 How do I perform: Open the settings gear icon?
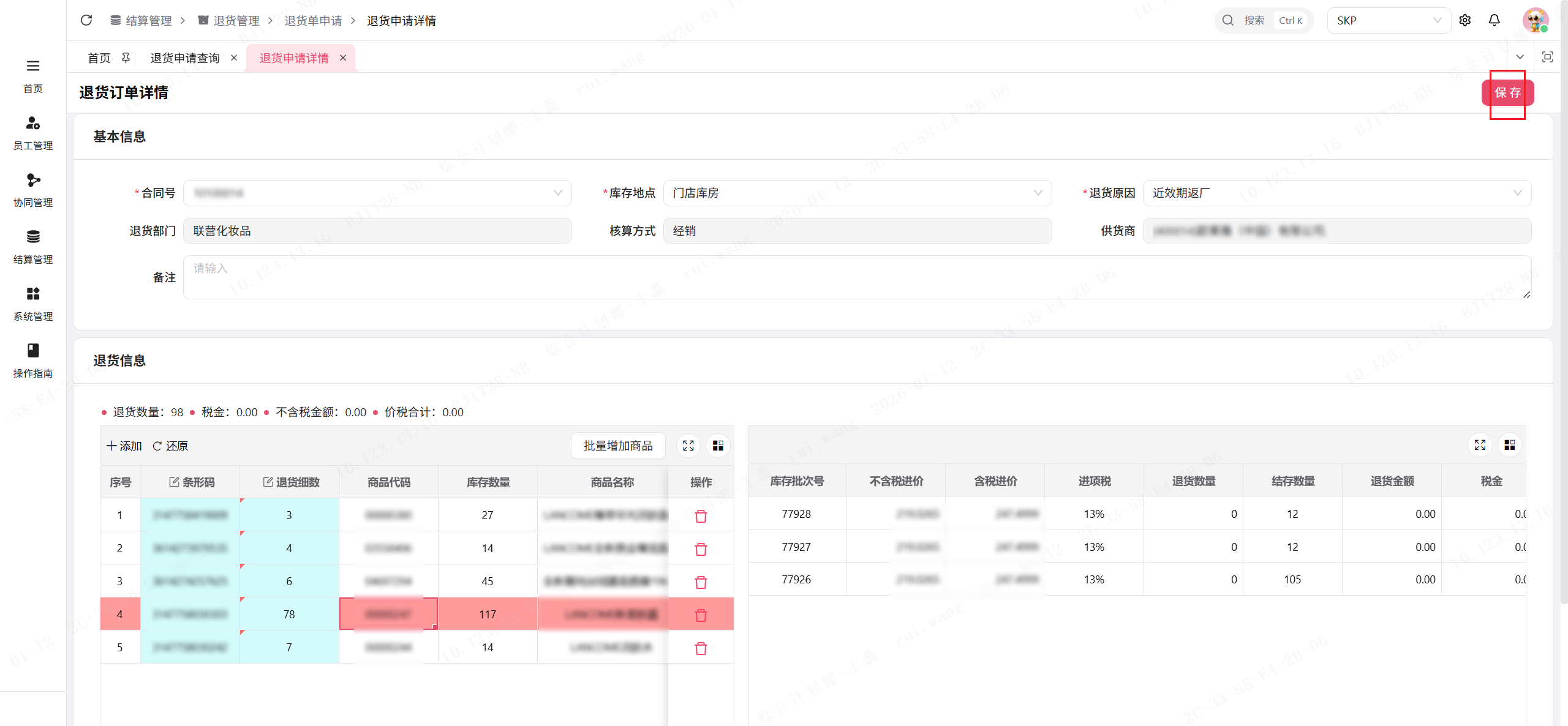1464,20
